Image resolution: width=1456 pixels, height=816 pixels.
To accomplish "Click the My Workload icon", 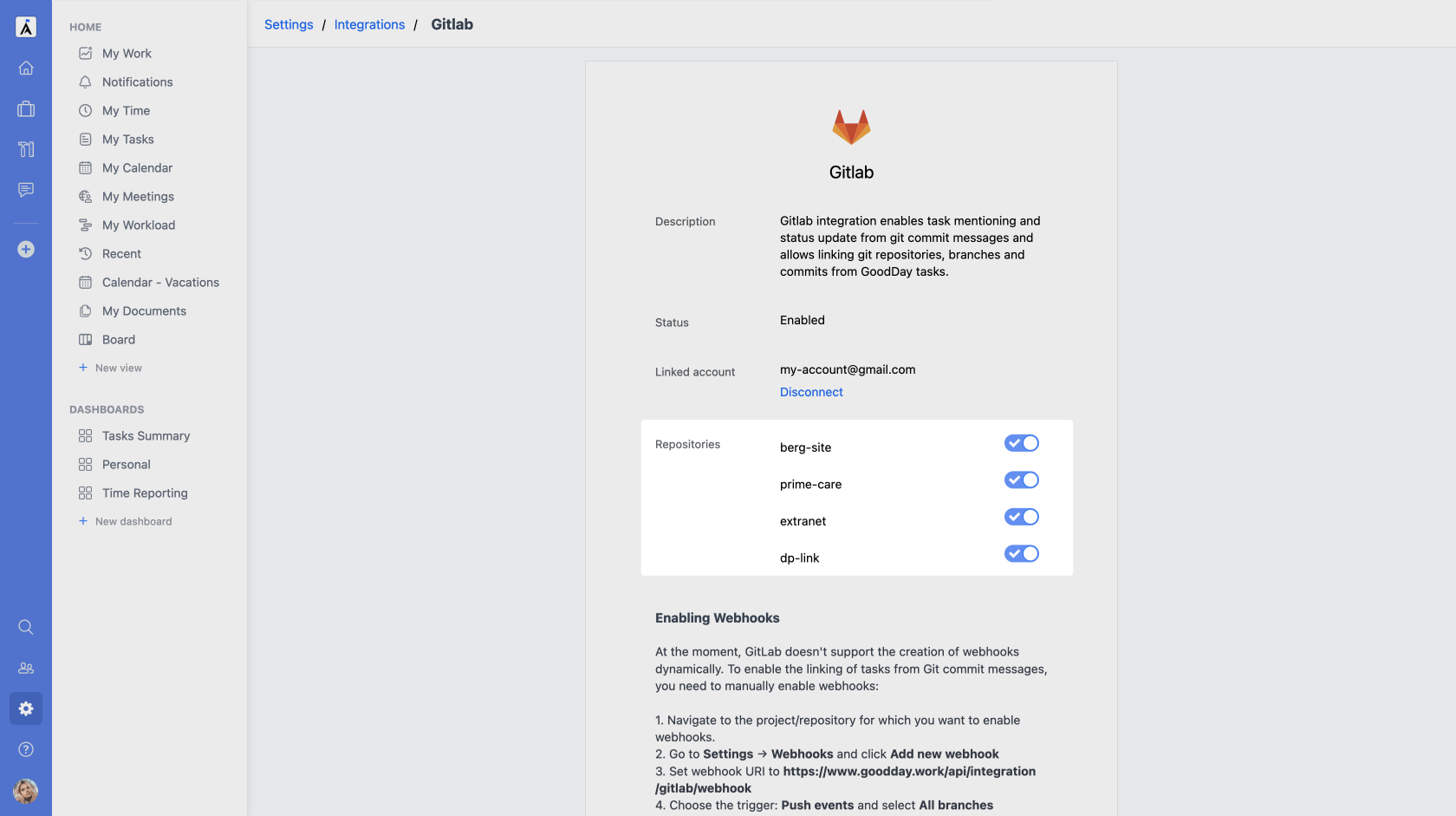I will pos(85,225).
